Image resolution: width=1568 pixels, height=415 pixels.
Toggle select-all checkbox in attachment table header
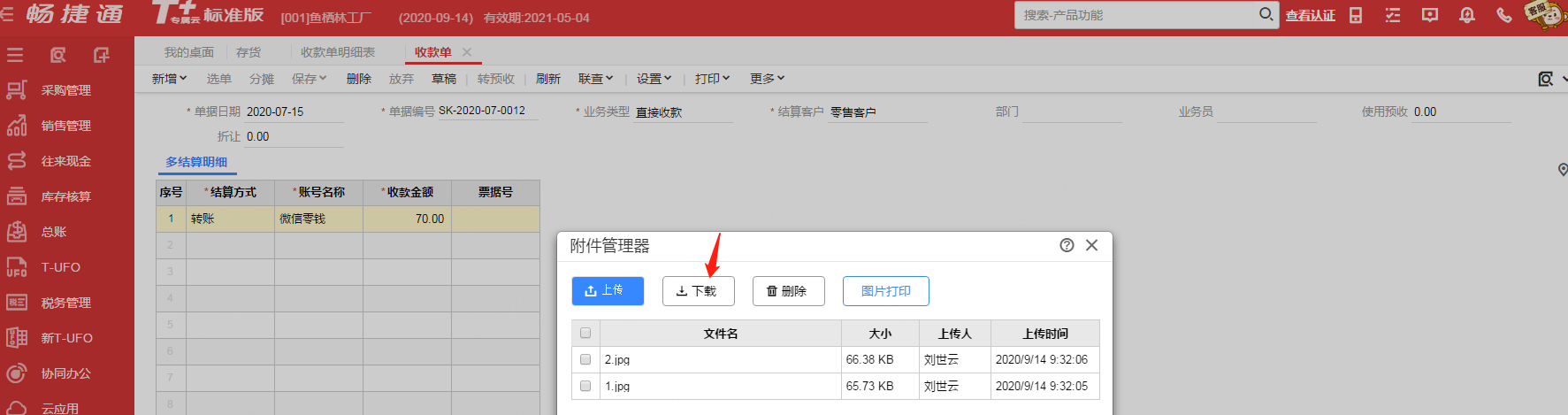[x=585, y=333]
